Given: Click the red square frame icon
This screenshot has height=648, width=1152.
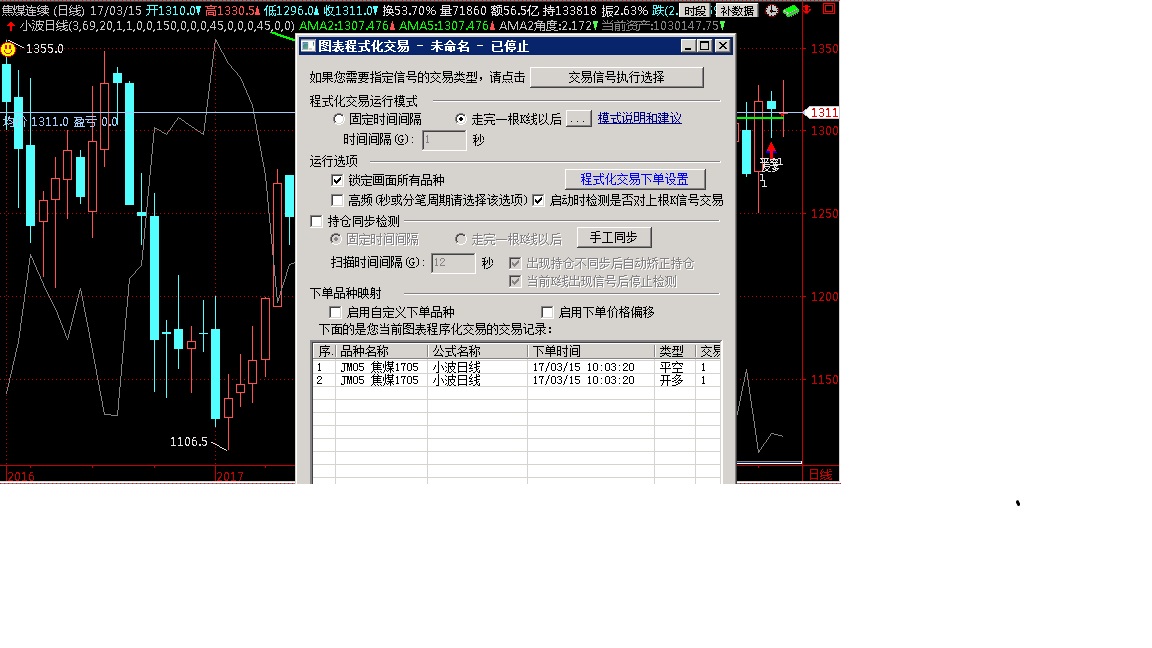Looking at the screenshot, I should tap(827, 10).
